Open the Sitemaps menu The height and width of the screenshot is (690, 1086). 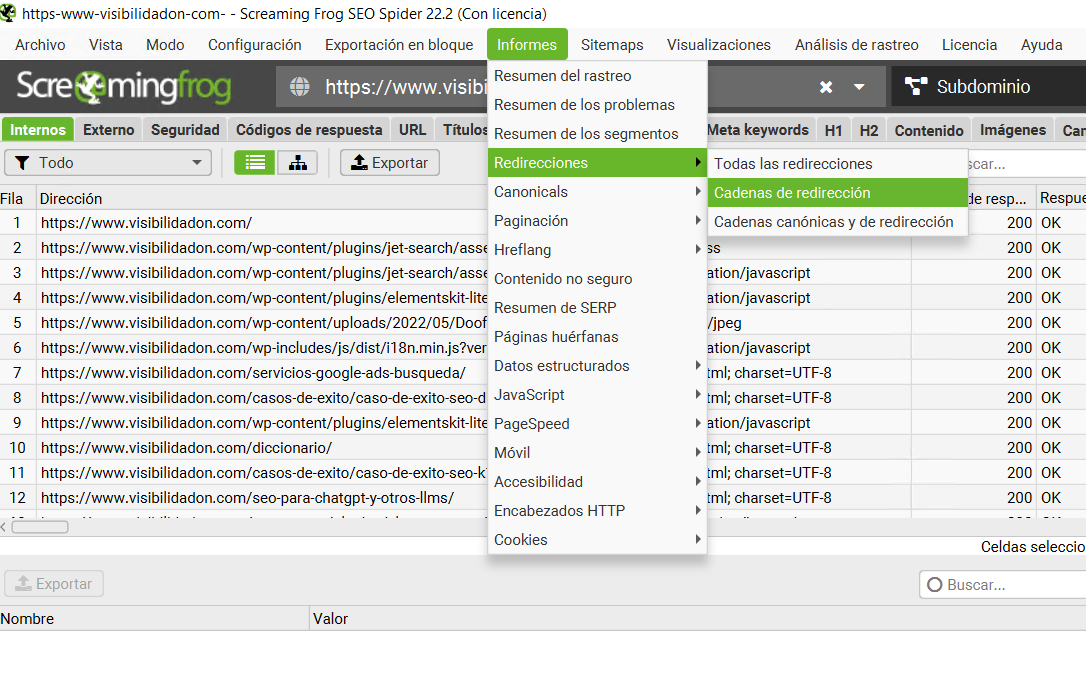click(612, 44)
